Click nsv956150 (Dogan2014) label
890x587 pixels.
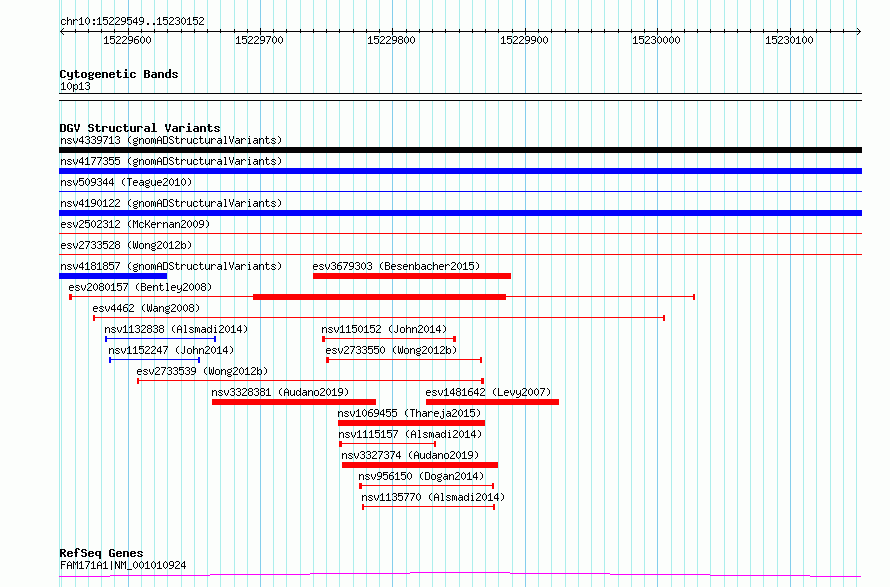(421, 476)
